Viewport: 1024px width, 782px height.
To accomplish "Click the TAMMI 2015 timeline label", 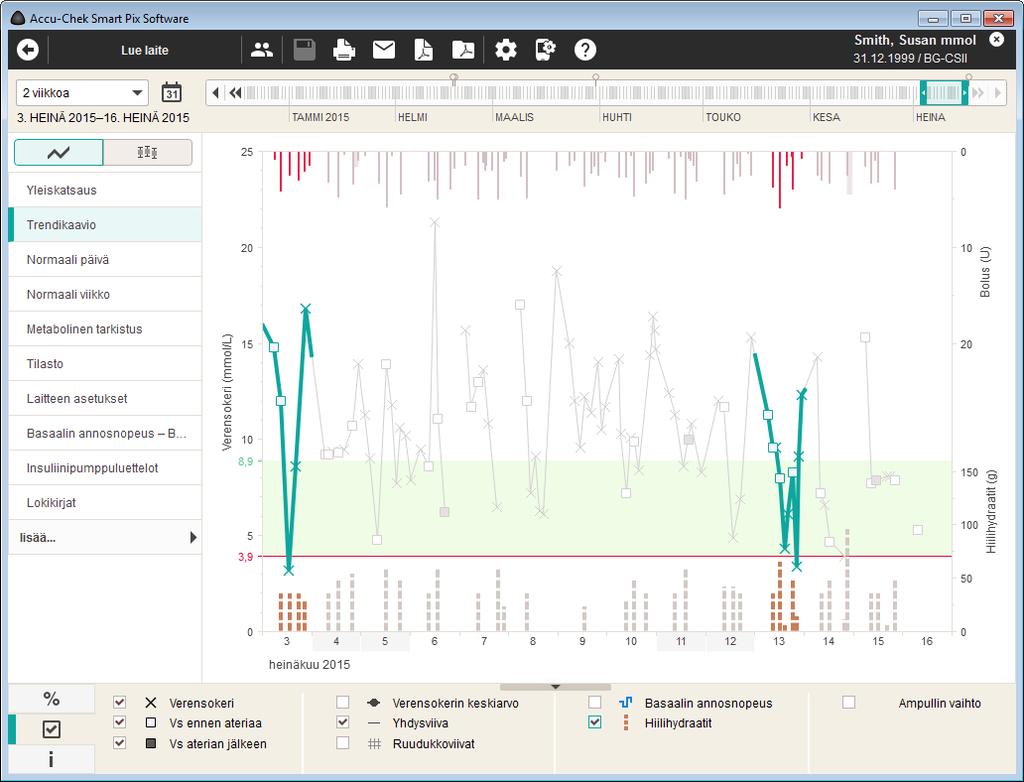I will 321,118.
